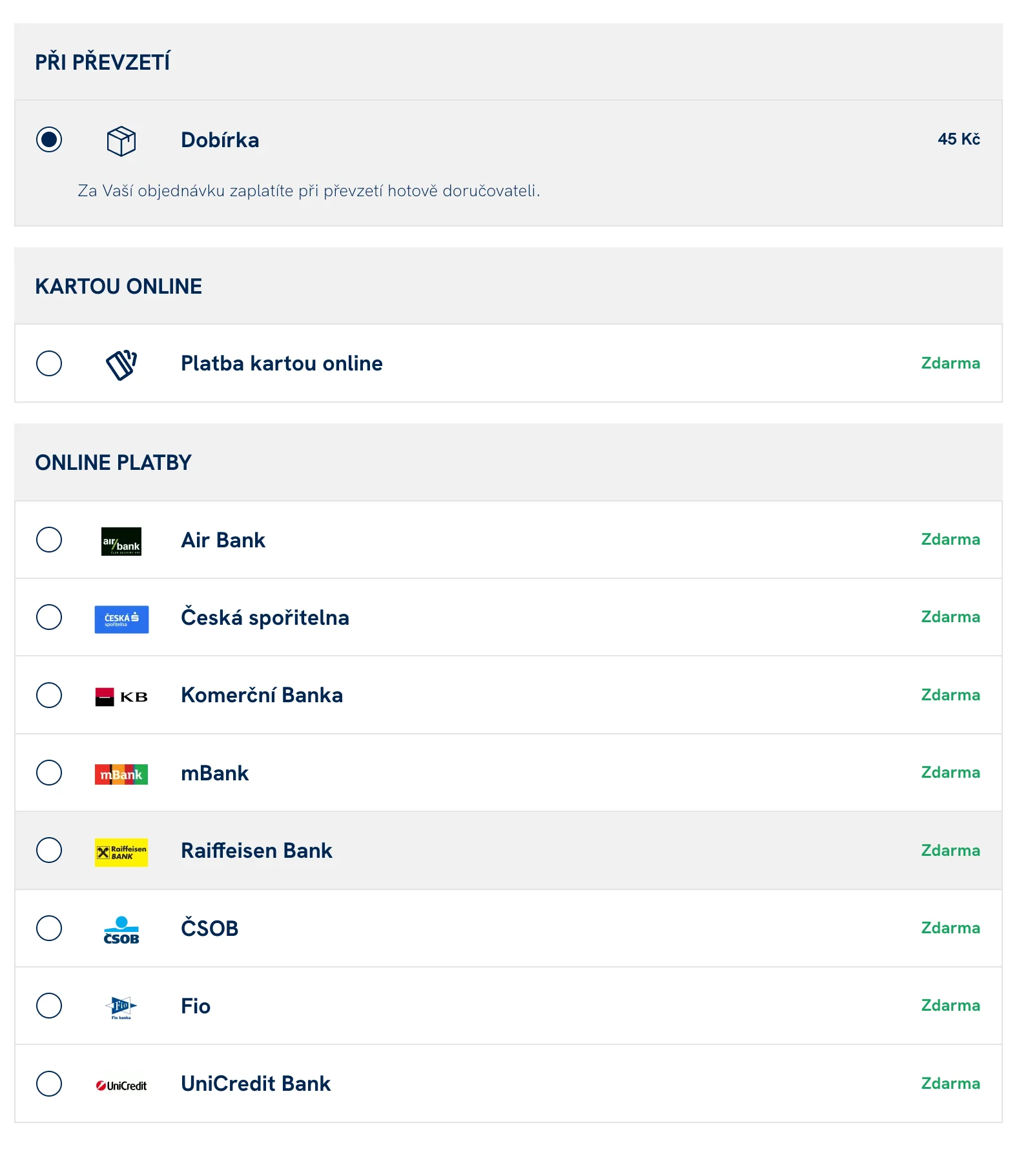Click the Komerční Banka KB logo
The image size is (1019, 1176).
121,696
